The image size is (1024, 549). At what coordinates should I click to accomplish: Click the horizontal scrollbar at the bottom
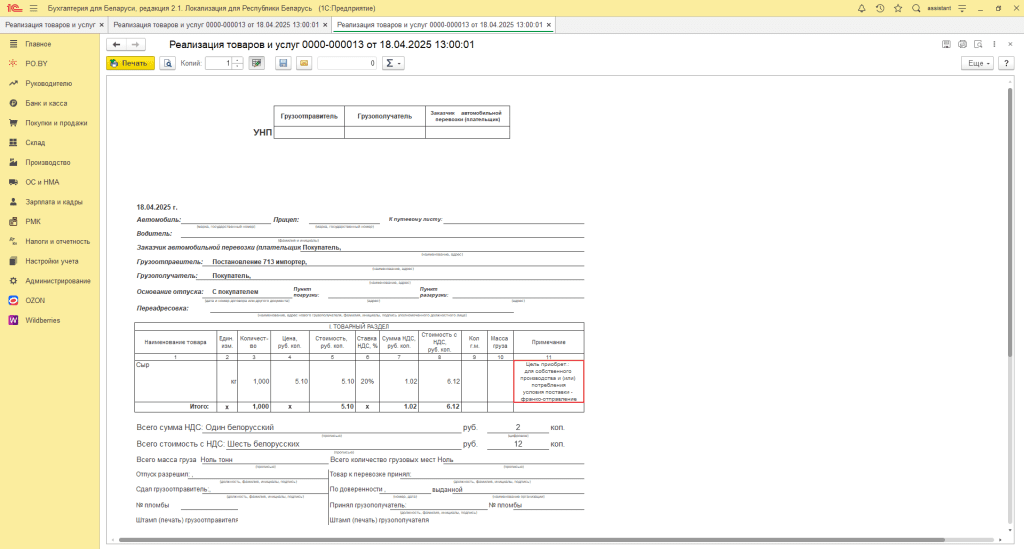pos(532,540)
